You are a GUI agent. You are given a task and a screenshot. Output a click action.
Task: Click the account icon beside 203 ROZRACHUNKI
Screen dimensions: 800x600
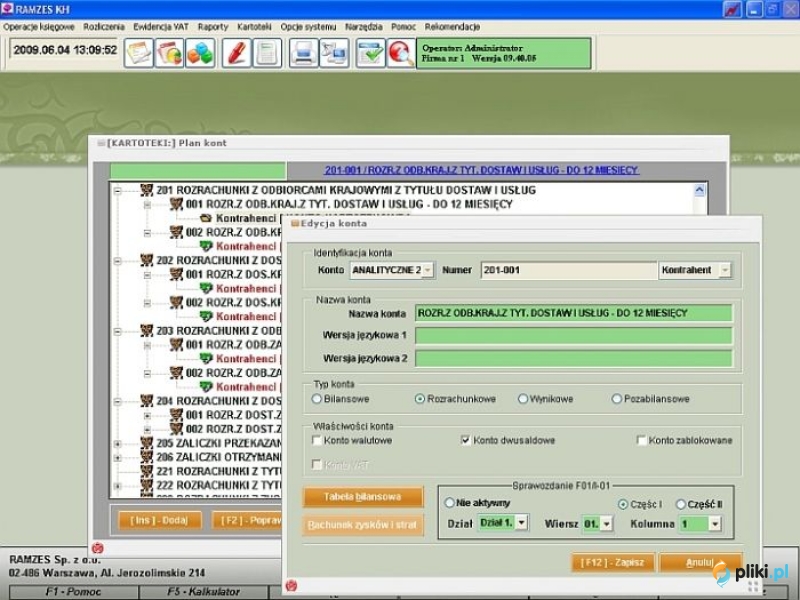click(x=147, y=331)
